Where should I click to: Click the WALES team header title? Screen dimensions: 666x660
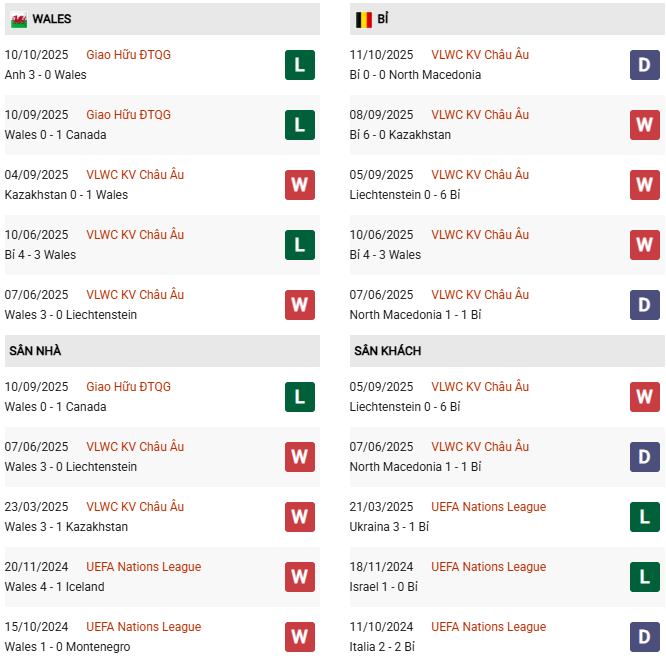pyautogui.click(x=51, y=19)
